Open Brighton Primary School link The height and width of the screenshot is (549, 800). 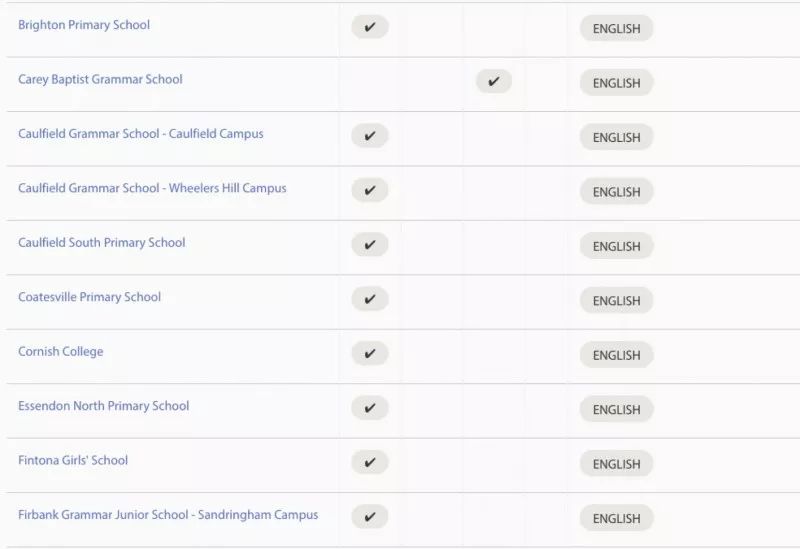point(84,25)
